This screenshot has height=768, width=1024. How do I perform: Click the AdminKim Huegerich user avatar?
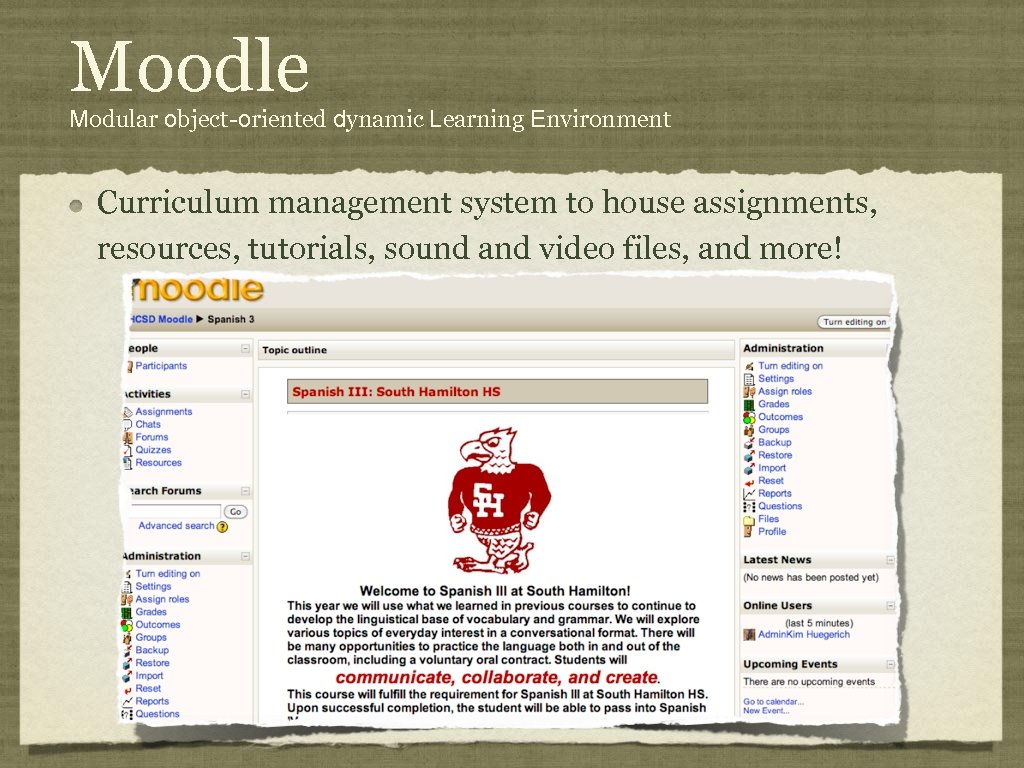click(749, 635)
